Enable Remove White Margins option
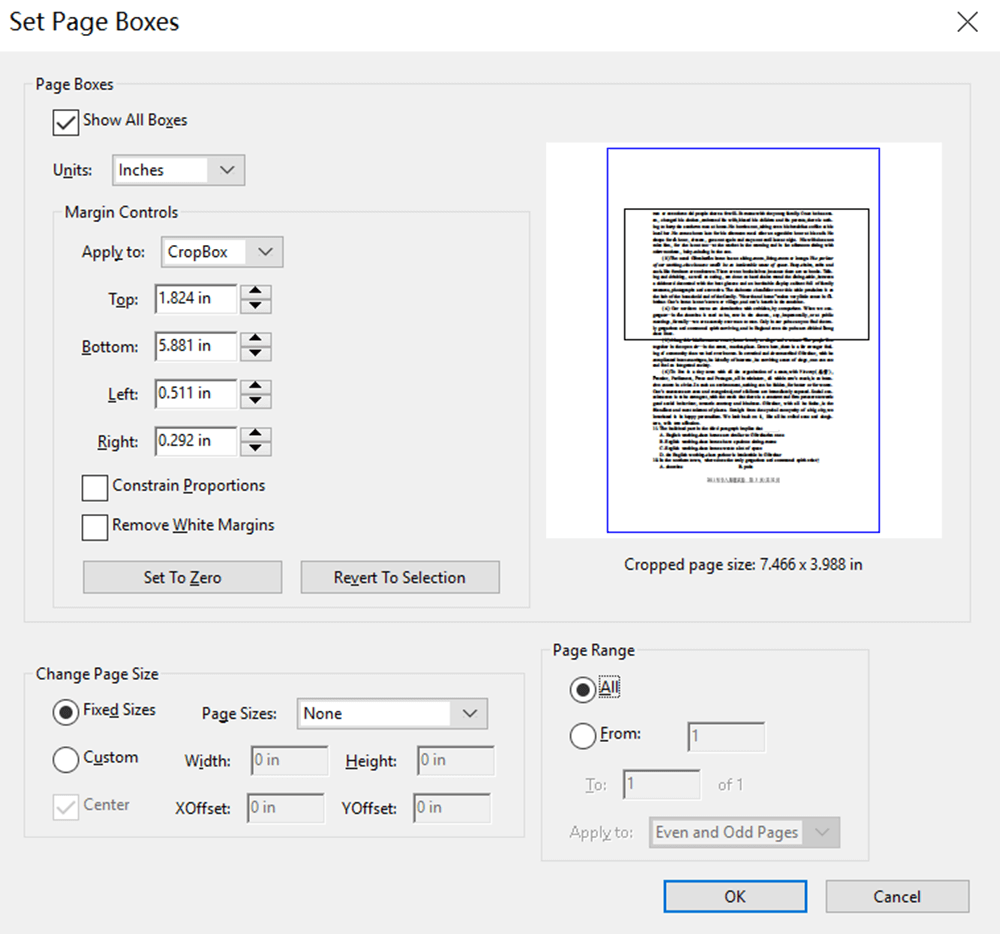1000x934 pixels. click(x=95, y=527)
